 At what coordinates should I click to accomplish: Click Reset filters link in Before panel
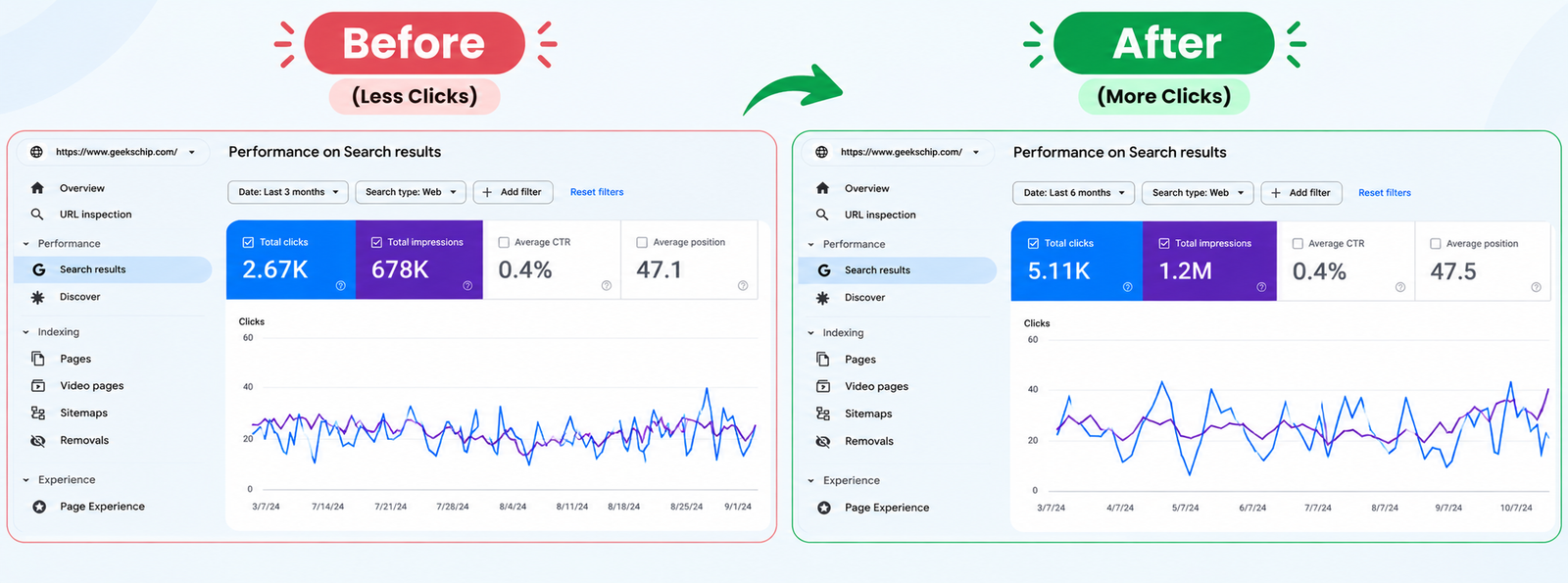pos(597,192)
